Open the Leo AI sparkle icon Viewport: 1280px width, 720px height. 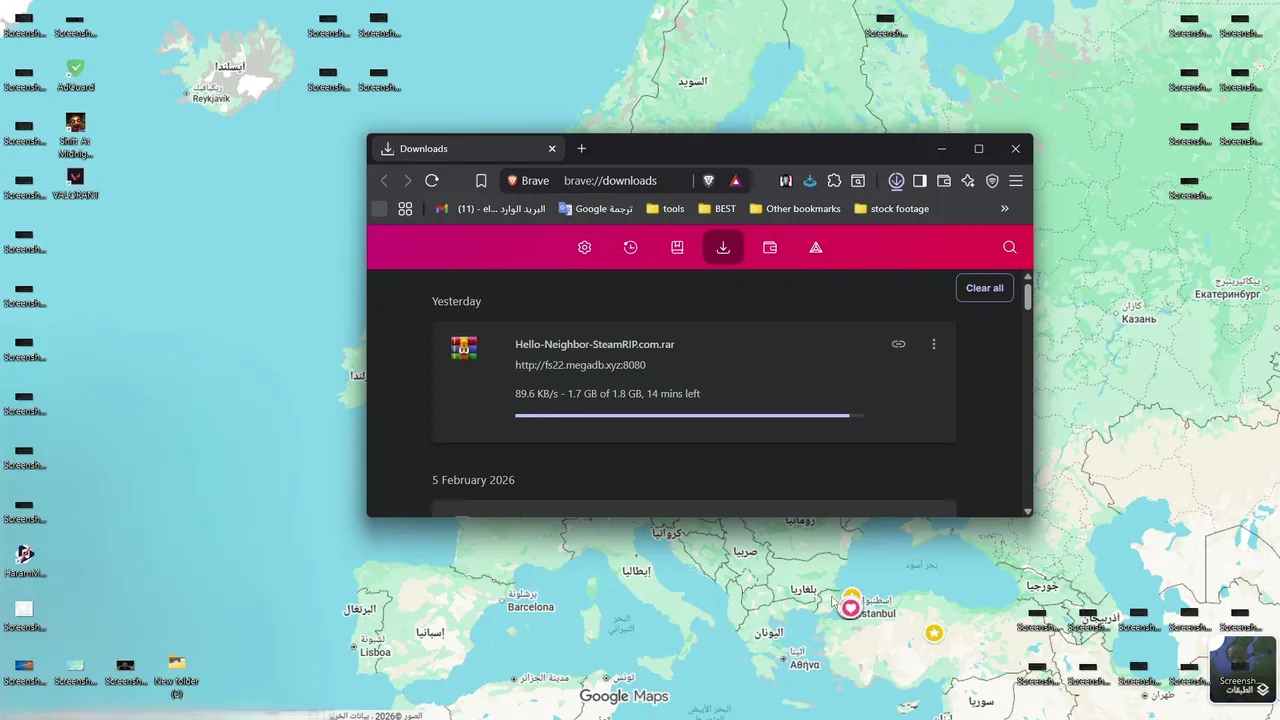tap(968, 181)
